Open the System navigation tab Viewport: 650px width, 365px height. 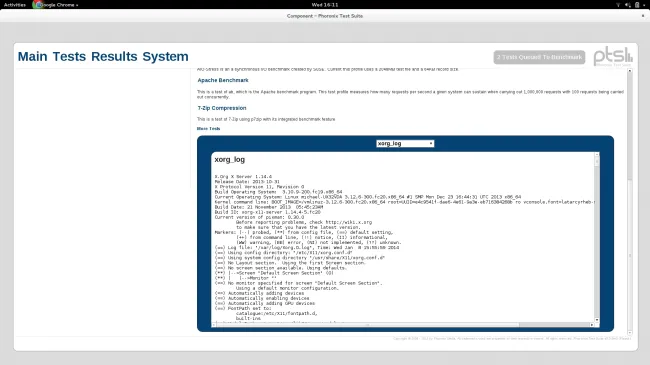click(165, 56)
